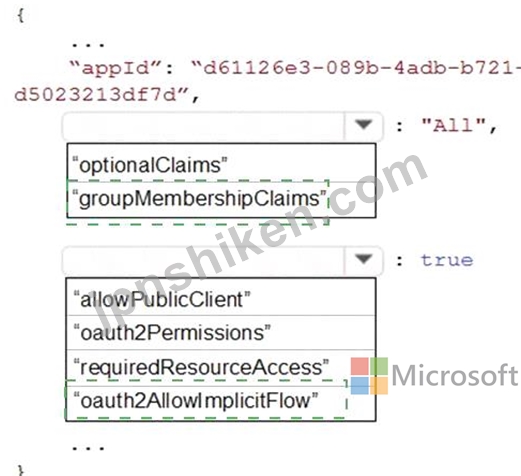The width and height of the screenshot is (521, 476).
Task: Click the opening curly brace
Action: click(x=21, y=15)
